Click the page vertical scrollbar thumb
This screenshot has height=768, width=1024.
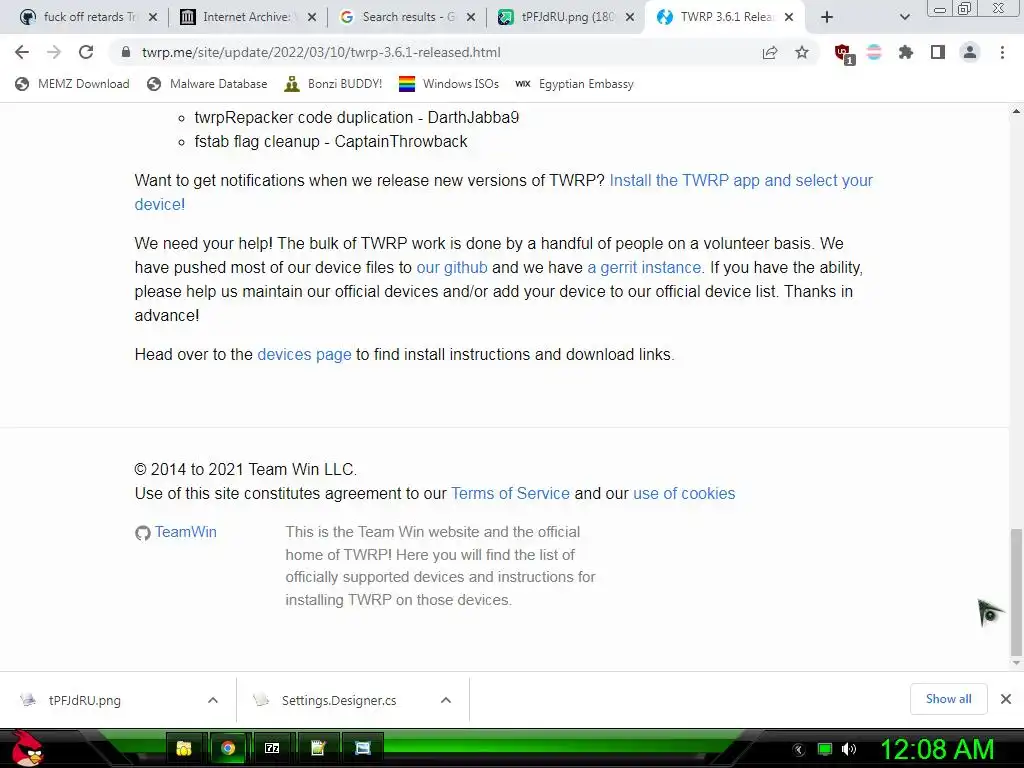1016,592
